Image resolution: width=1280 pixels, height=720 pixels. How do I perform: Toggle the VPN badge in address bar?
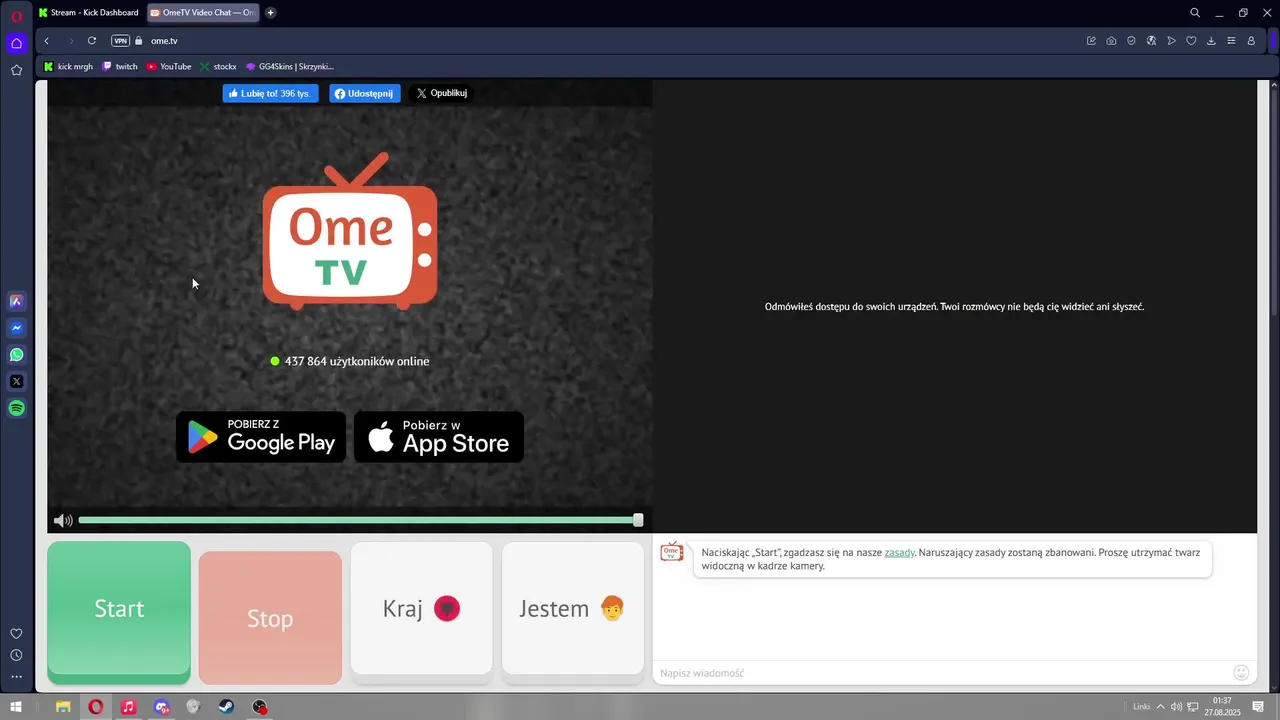coord(120,41)
